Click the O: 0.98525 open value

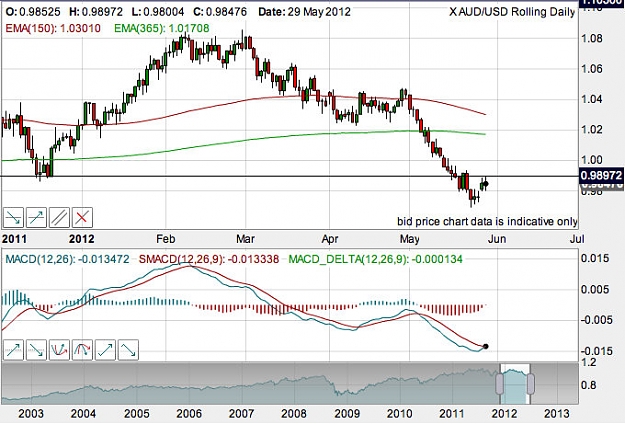(33, 12)
